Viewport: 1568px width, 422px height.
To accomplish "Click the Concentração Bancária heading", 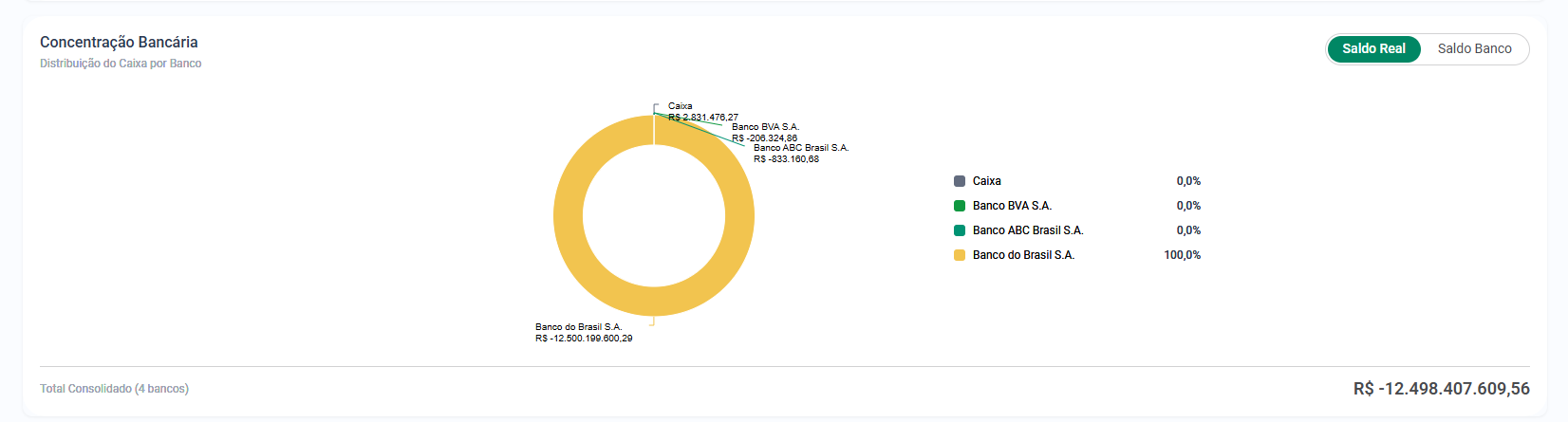I will (x=119, y=43).
